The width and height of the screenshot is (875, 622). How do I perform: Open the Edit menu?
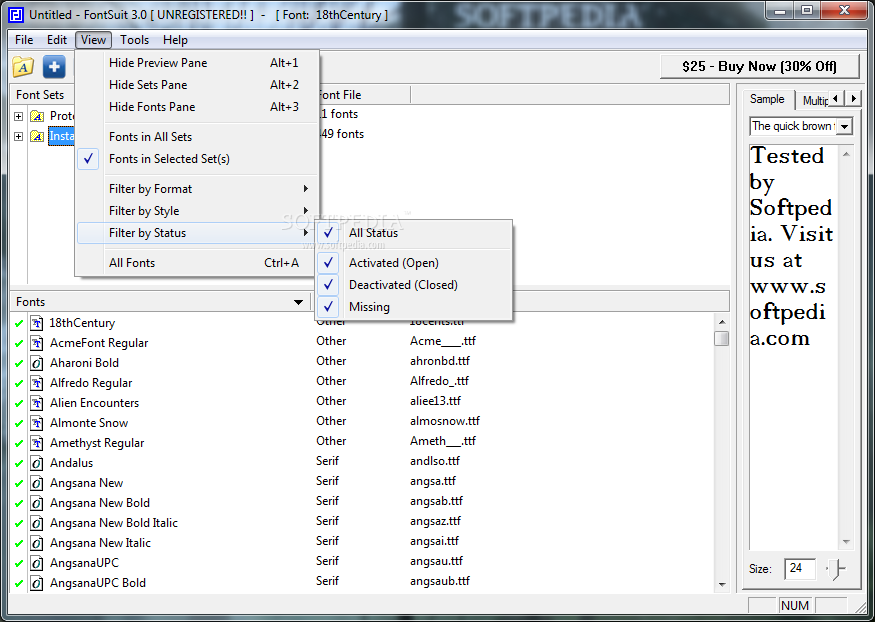tap(57, 40)
